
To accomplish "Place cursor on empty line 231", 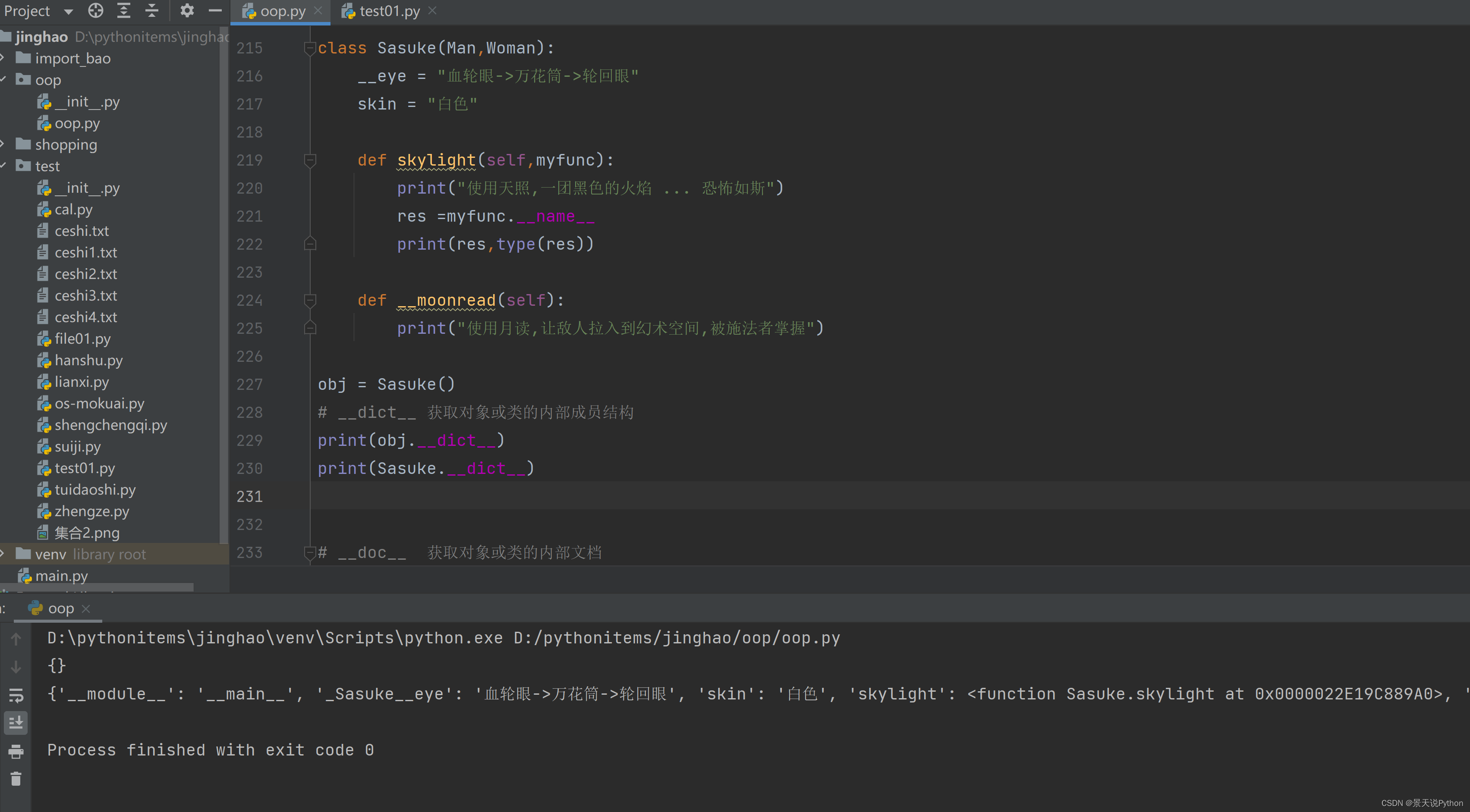I will [890, 496].
